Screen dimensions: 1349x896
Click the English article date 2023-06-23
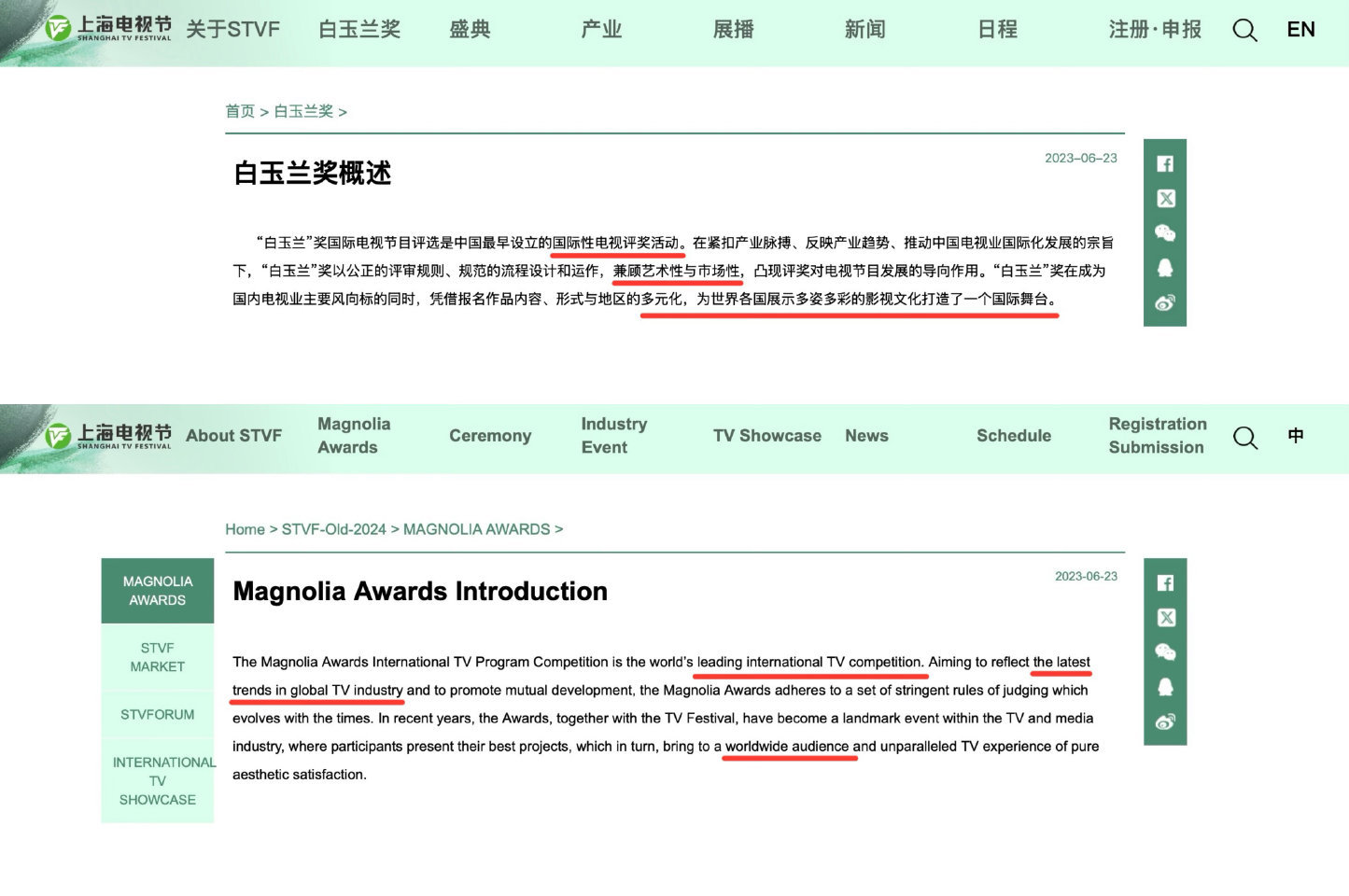(1086, 576)
